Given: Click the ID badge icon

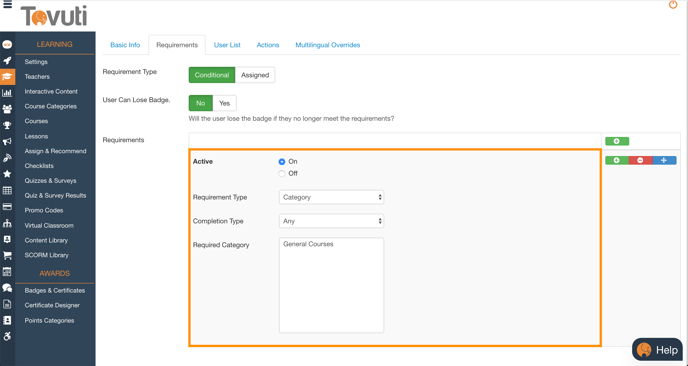Looking at the screenshot, I should [x=7, y=239].
